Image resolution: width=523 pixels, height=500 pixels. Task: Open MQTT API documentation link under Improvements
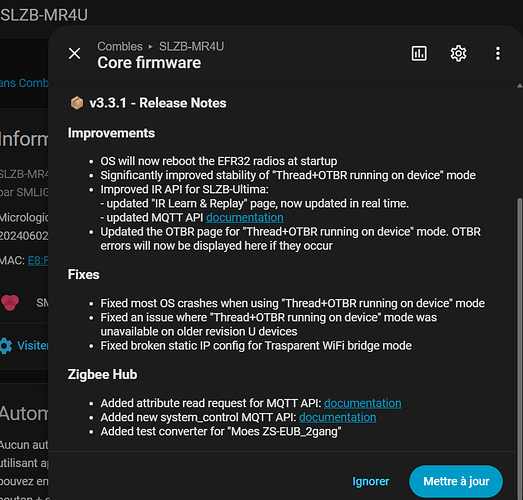244,217
